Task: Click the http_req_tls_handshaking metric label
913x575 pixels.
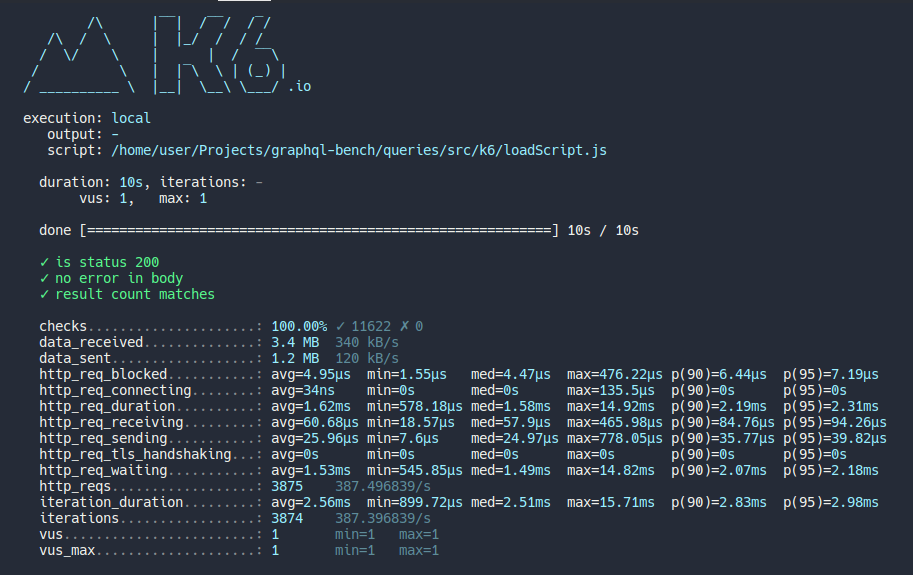Action: point(135,455)
